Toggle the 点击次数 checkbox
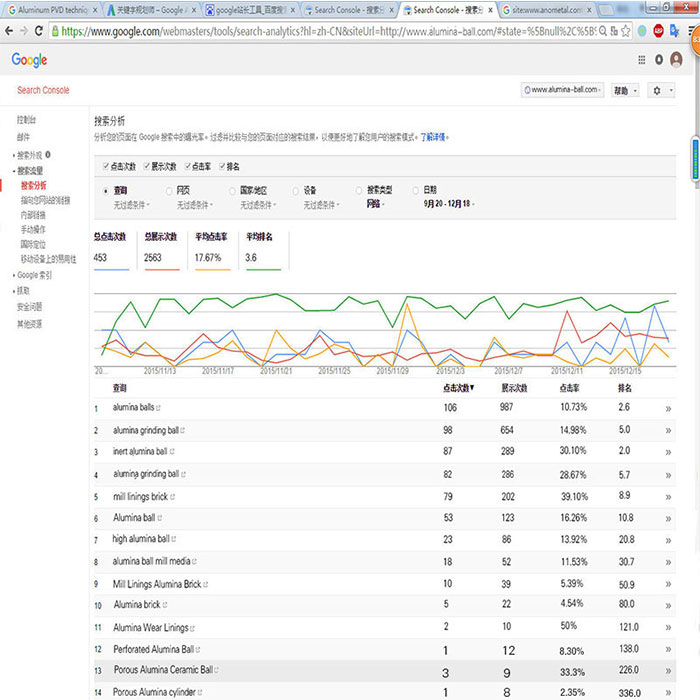The image size is (700, 700). (x=106, y=167)
